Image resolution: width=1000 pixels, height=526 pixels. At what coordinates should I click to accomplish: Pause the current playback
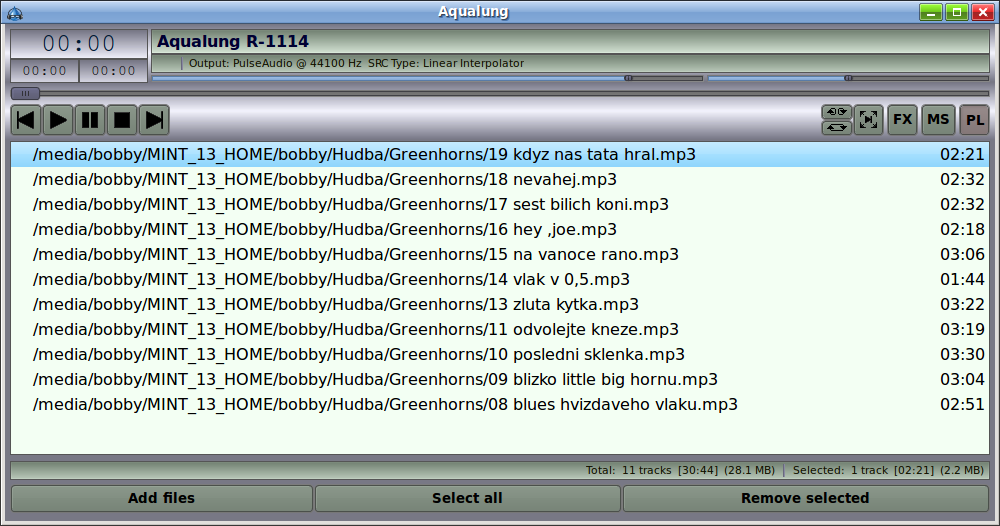[90, 120]
